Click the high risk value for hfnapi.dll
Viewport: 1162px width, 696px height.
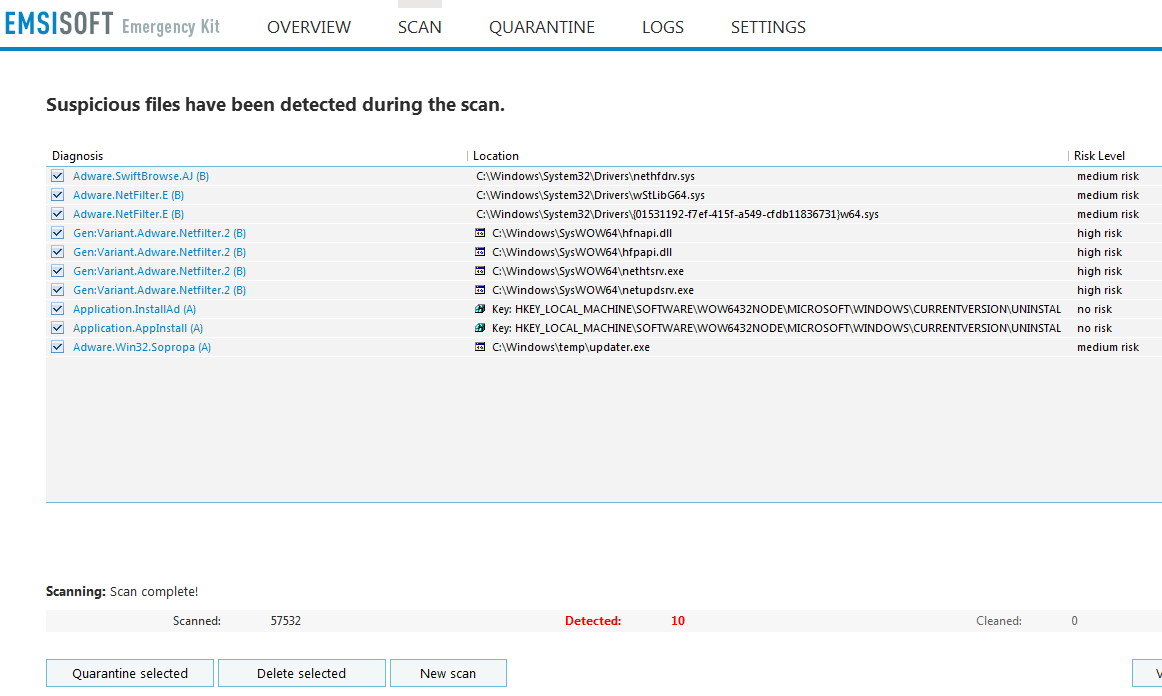point(1100,233)
